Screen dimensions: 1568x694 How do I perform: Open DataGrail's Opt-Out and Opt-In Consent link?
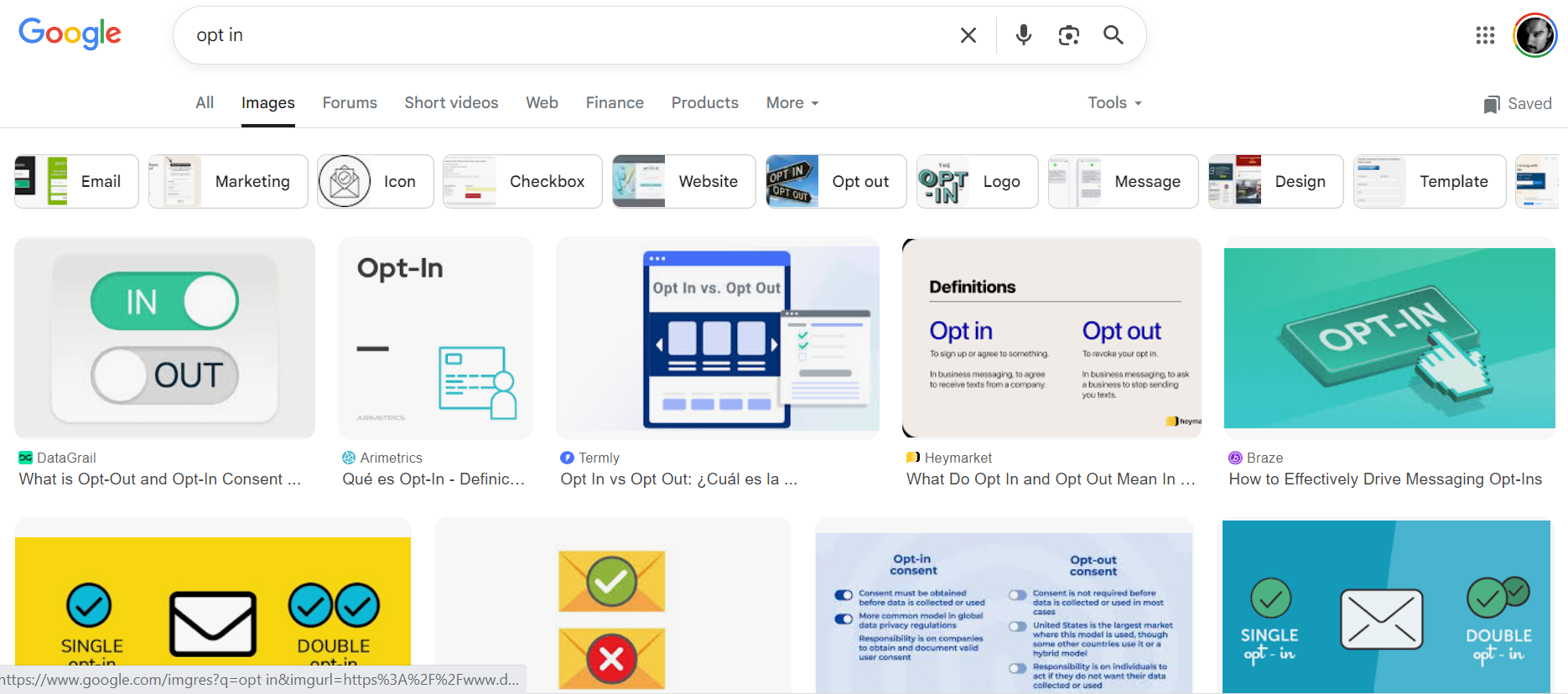tap(159, 479)
